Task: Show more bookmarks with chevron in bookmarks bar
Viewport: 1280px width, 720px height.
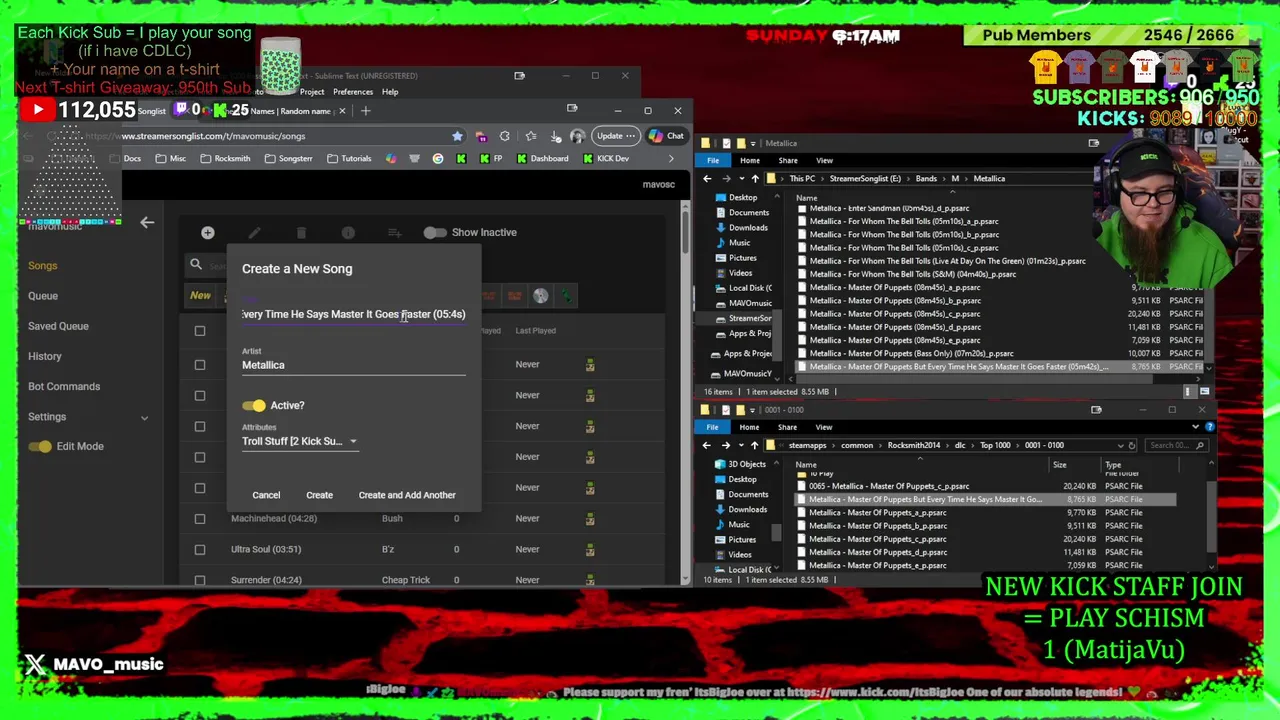Action: [x=671, y=158]
